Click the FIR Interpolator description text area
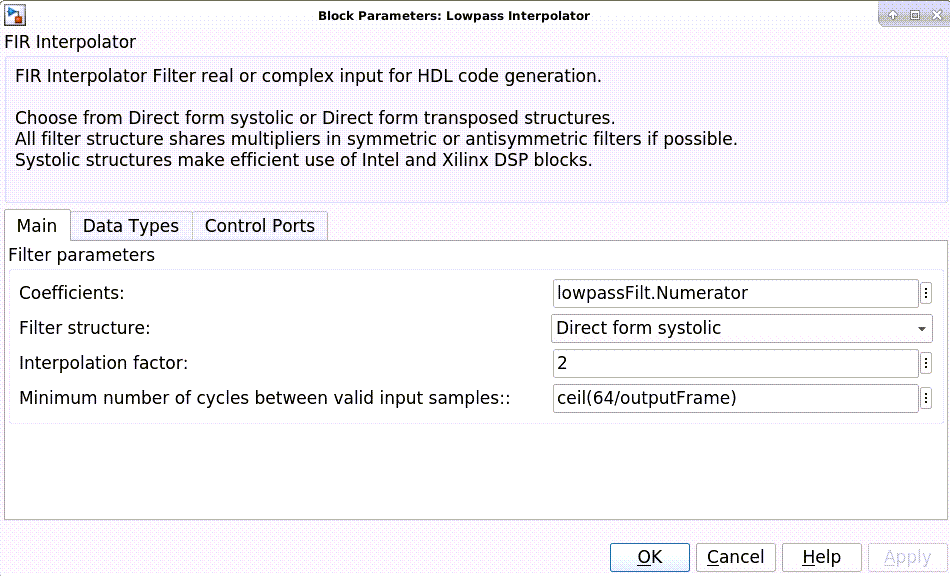Screen dimensions: 950x576 (x=475, y=132)
